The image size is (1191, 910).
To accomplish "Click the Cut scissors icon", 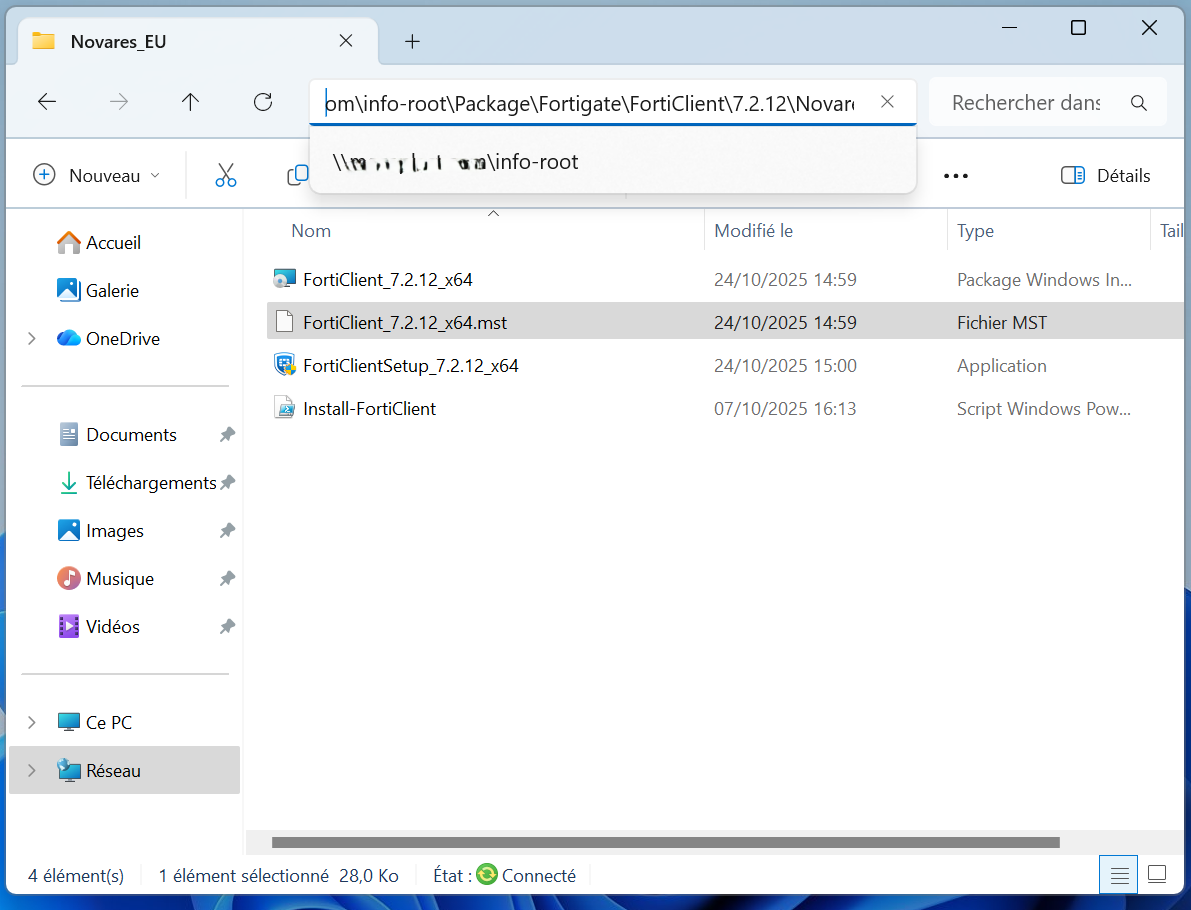I will (225, 175).
